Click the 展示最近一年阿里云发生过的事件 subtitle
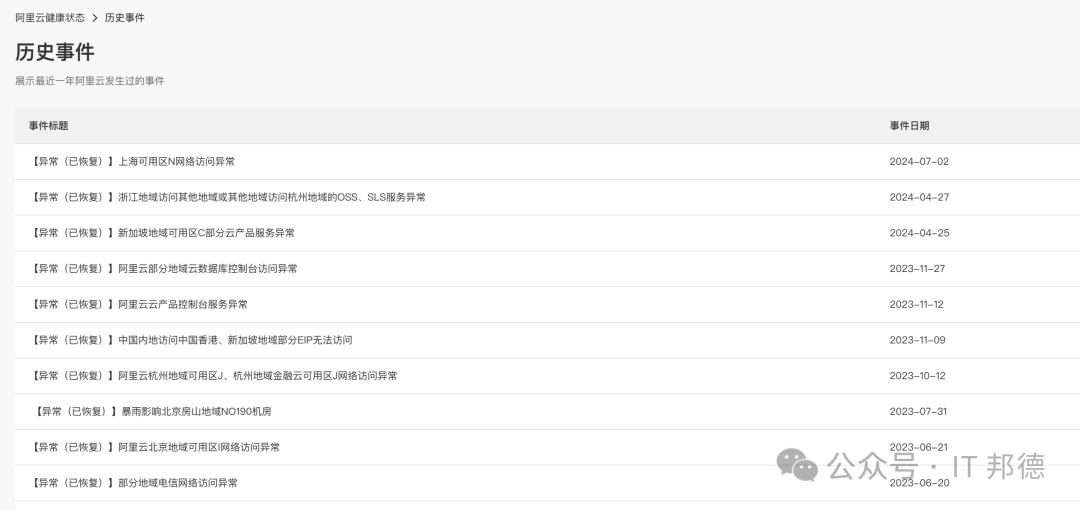 point(90,81)
